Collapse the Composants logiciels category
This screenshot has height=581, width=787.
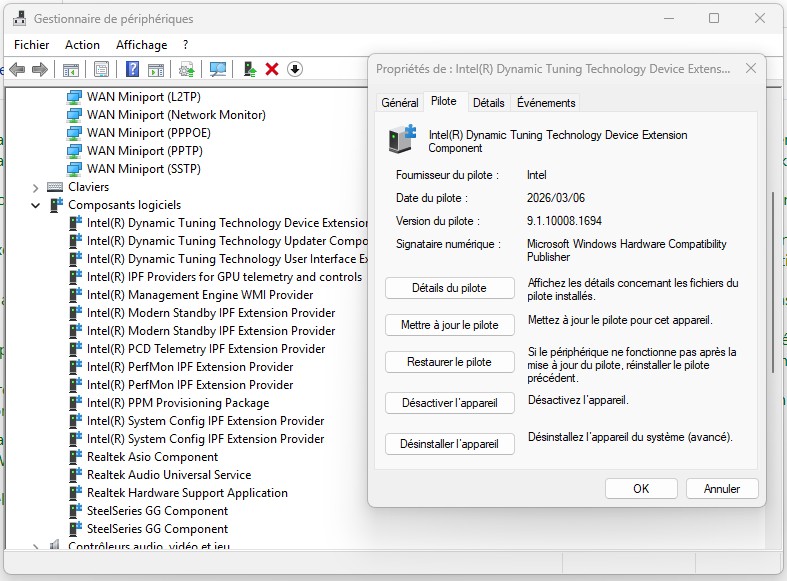coord(36,205)
